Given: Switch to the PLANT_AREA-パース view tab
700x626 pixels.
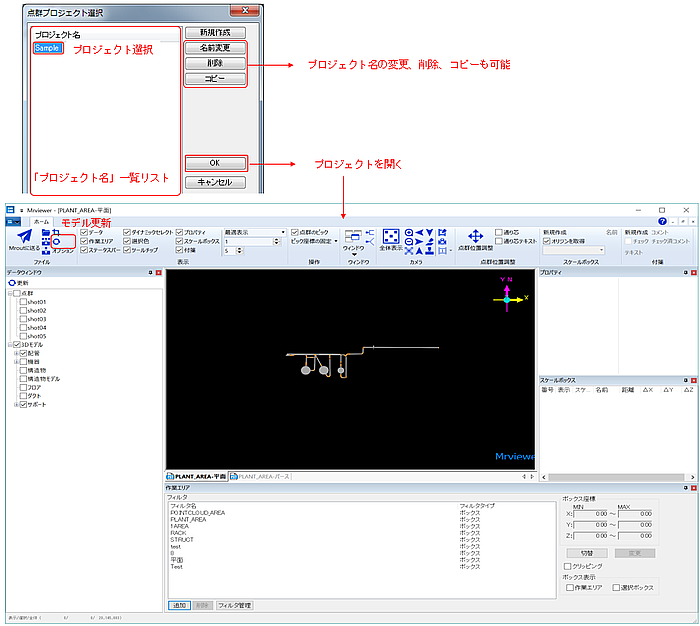Looking at the screenshot, I should tap(260, 476).
